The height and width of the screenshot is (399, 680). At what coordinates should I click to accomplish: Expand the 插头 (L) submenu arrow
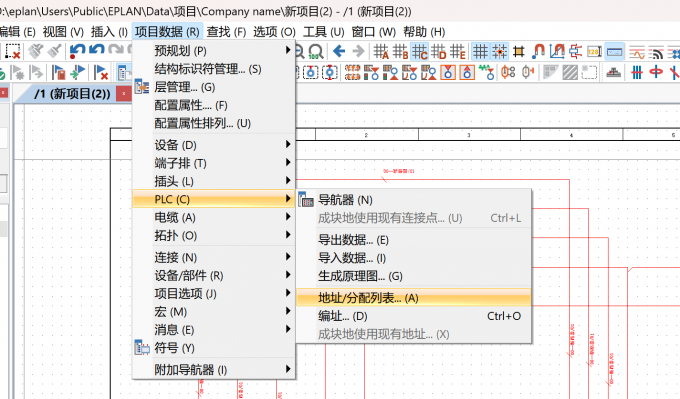[288, 180]
